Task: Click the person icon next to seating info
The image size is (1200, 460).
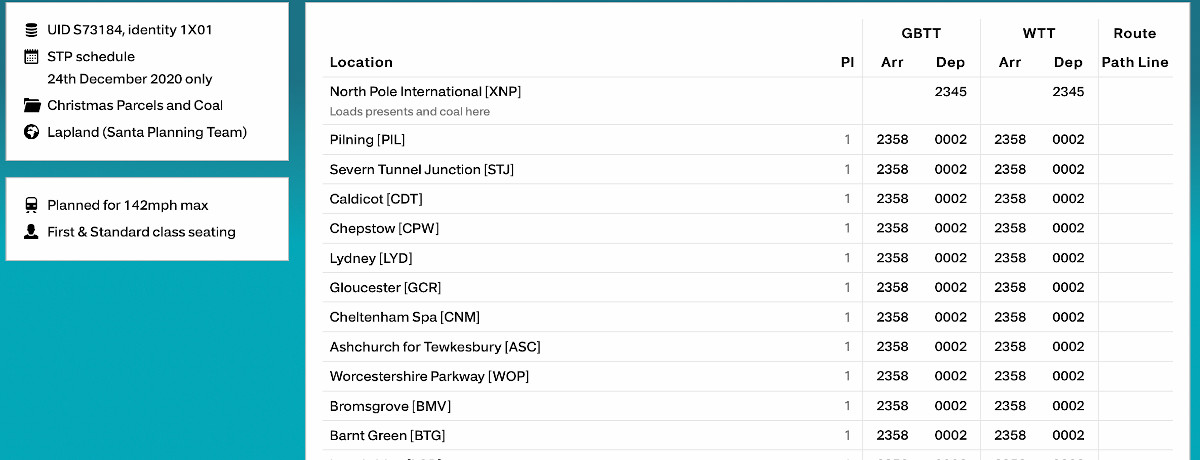Action: (31, 232)
